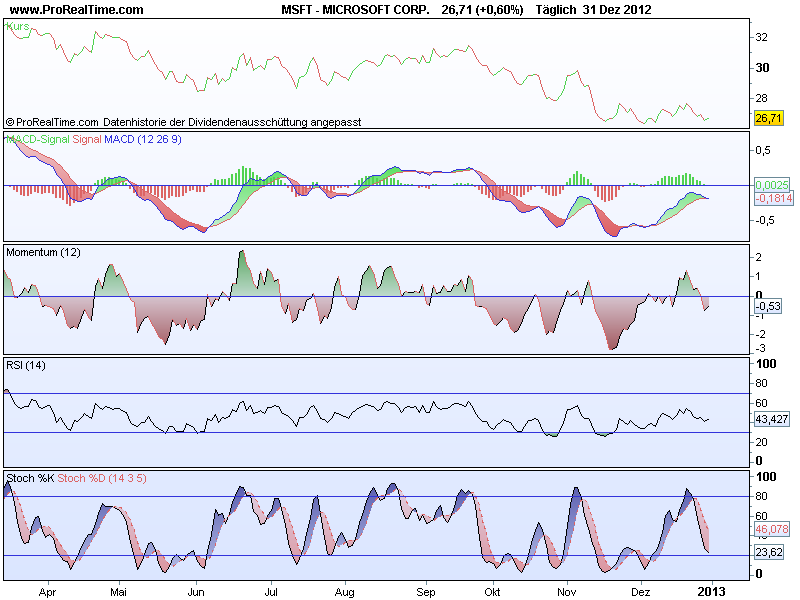This screenshot has height=600, width=800.
Task: Click the 32 price axis label
Action: 762,37
